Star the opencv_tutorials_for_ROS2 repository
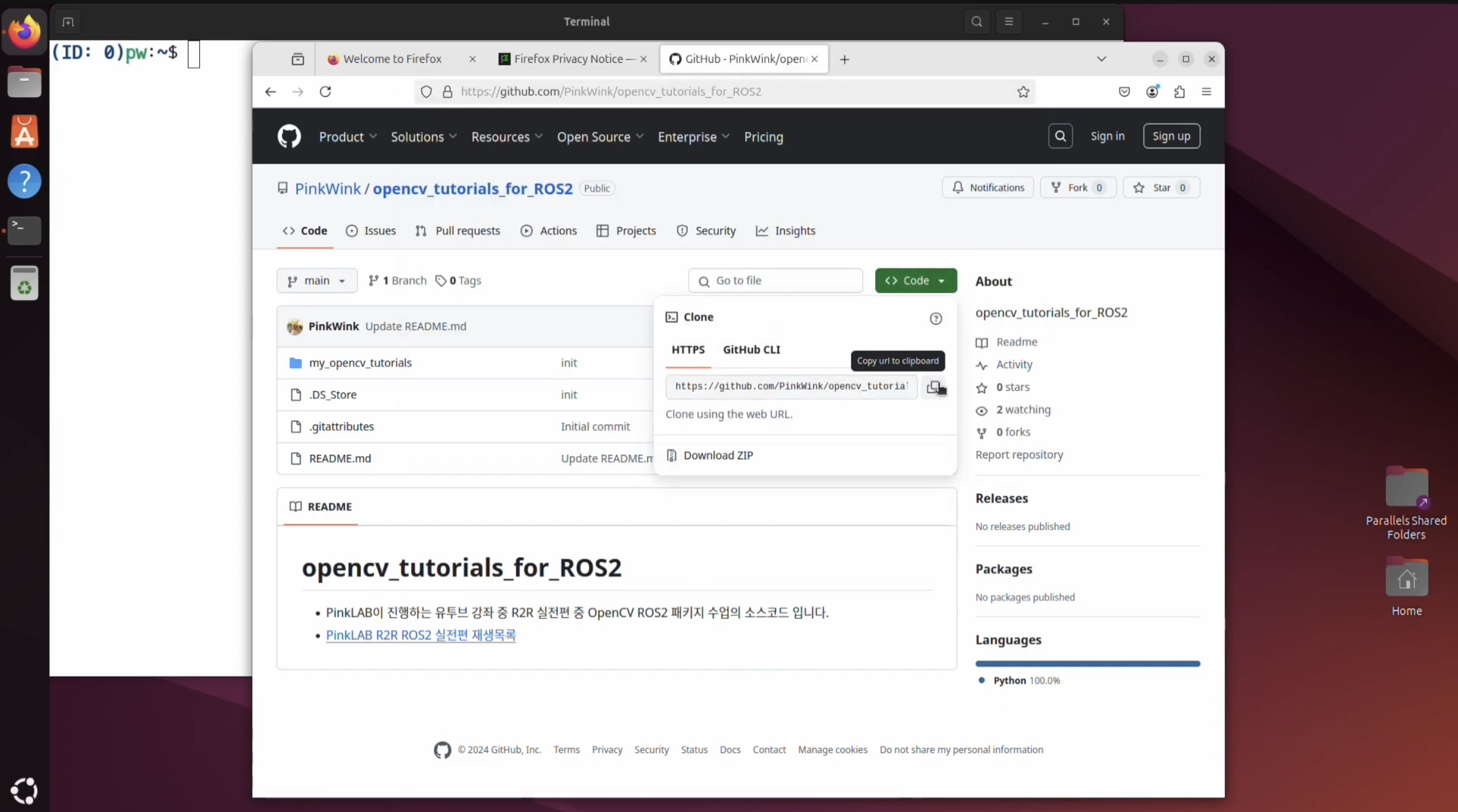The image size is (1458, 812). pos(1161,187)
